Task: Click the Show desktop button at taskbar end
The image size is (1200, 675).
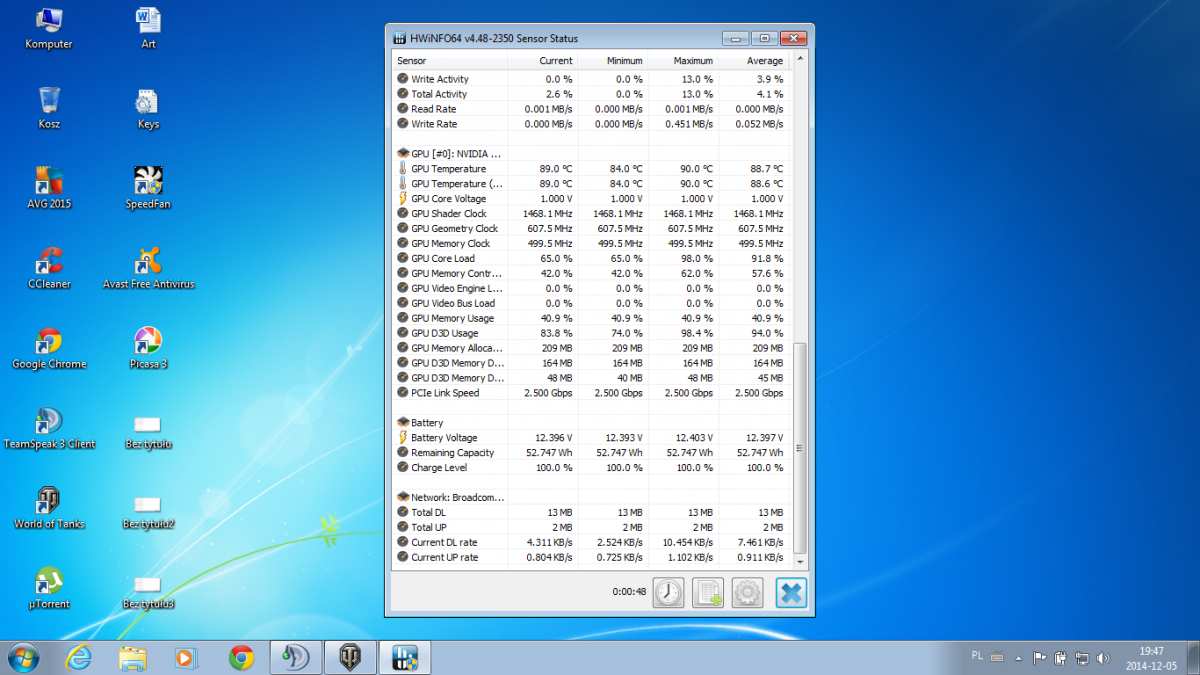Action: pos(1192,657)
